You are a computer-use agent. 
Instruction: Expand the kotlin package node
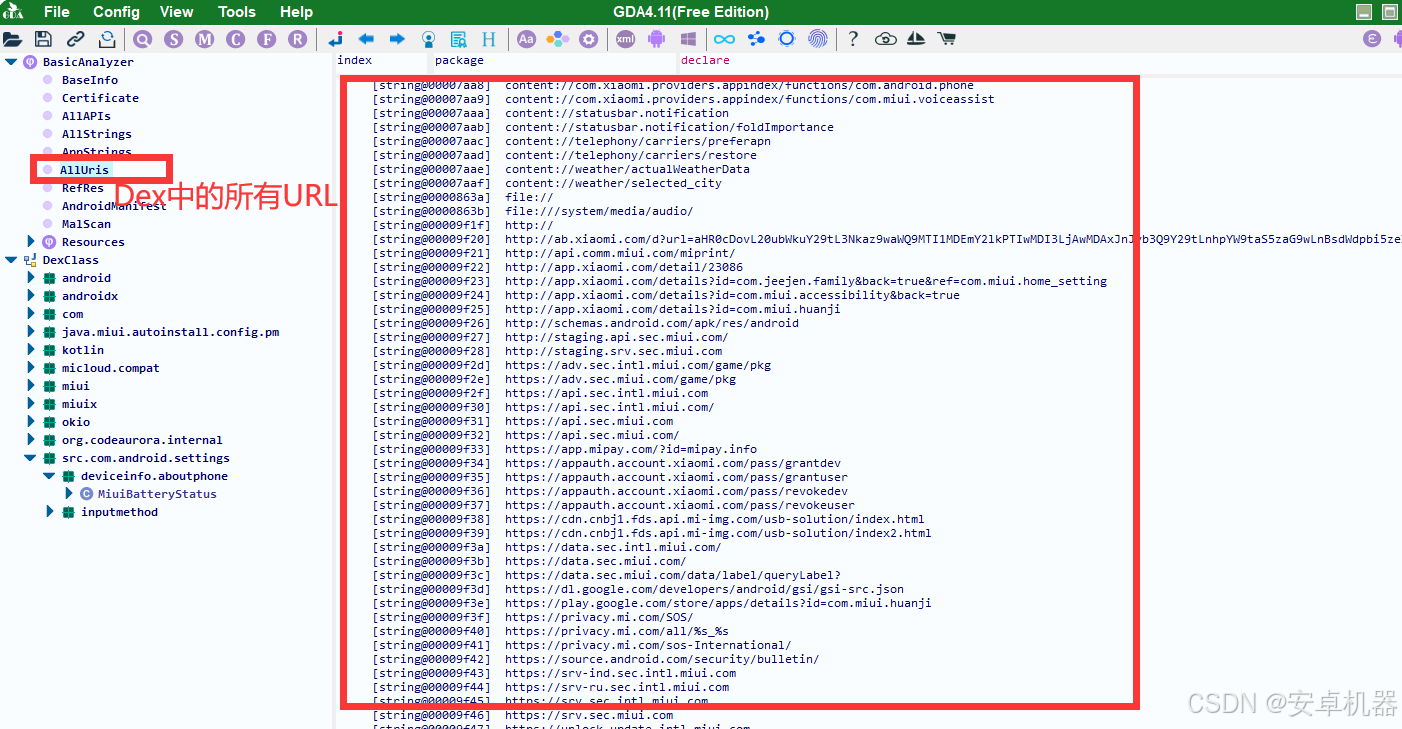[31, 350]
